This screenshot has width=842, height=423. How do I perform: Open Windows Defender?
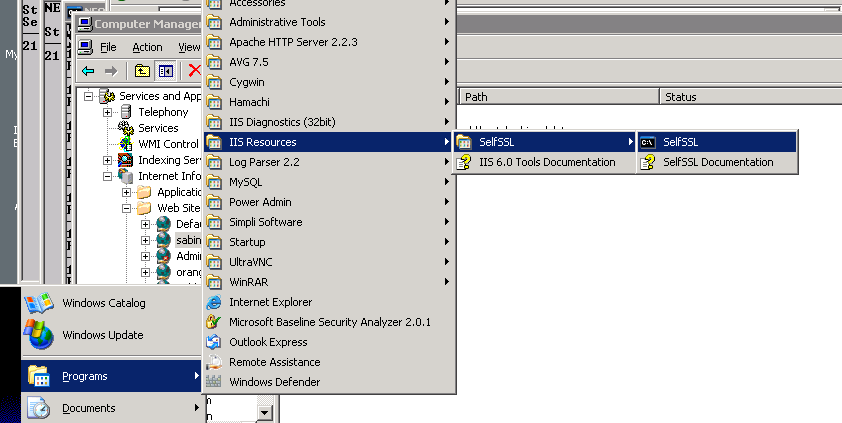click(x=274, y=382)
